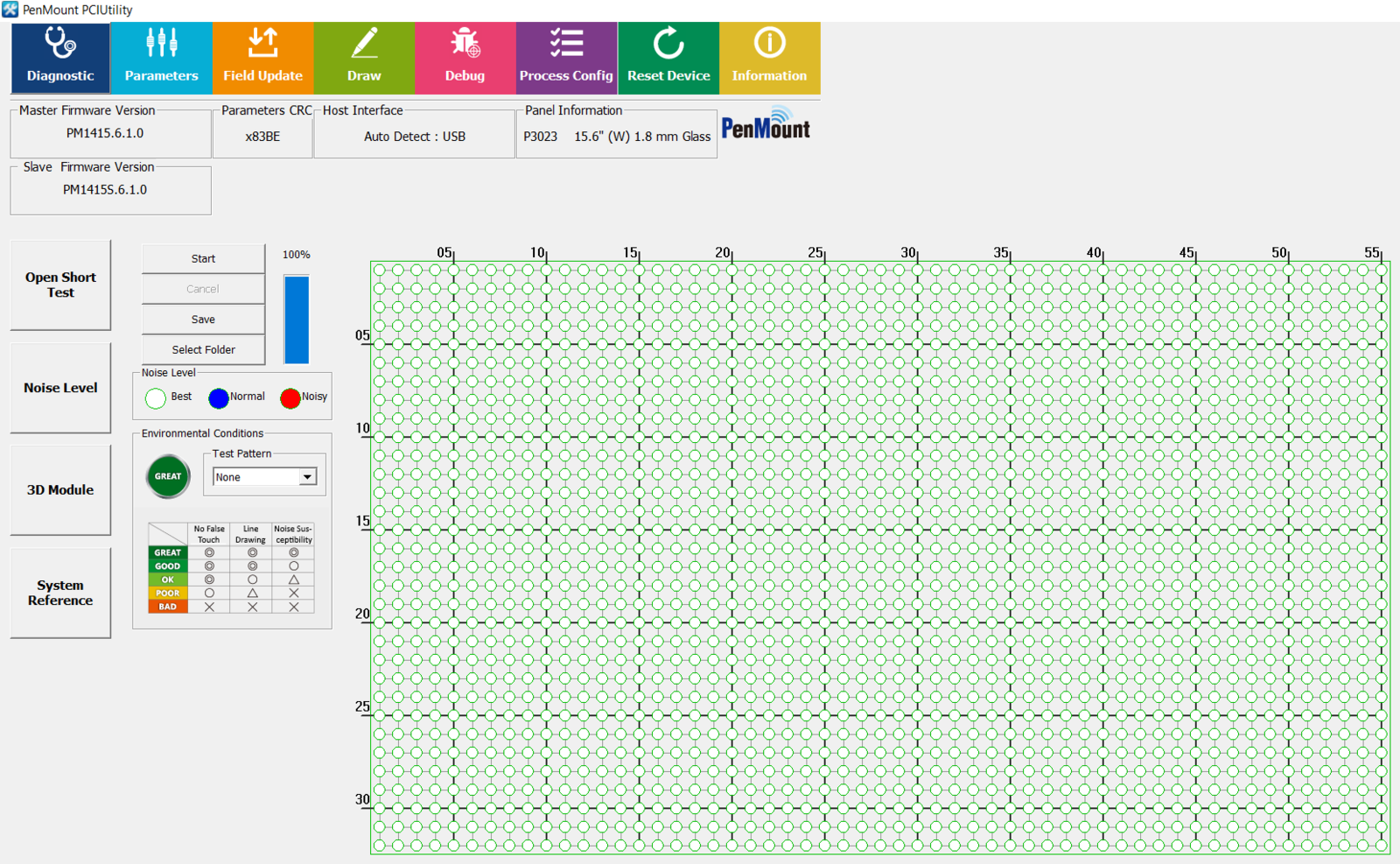Click the green GREAT status indicator
1400x864 pixels.
168,476
